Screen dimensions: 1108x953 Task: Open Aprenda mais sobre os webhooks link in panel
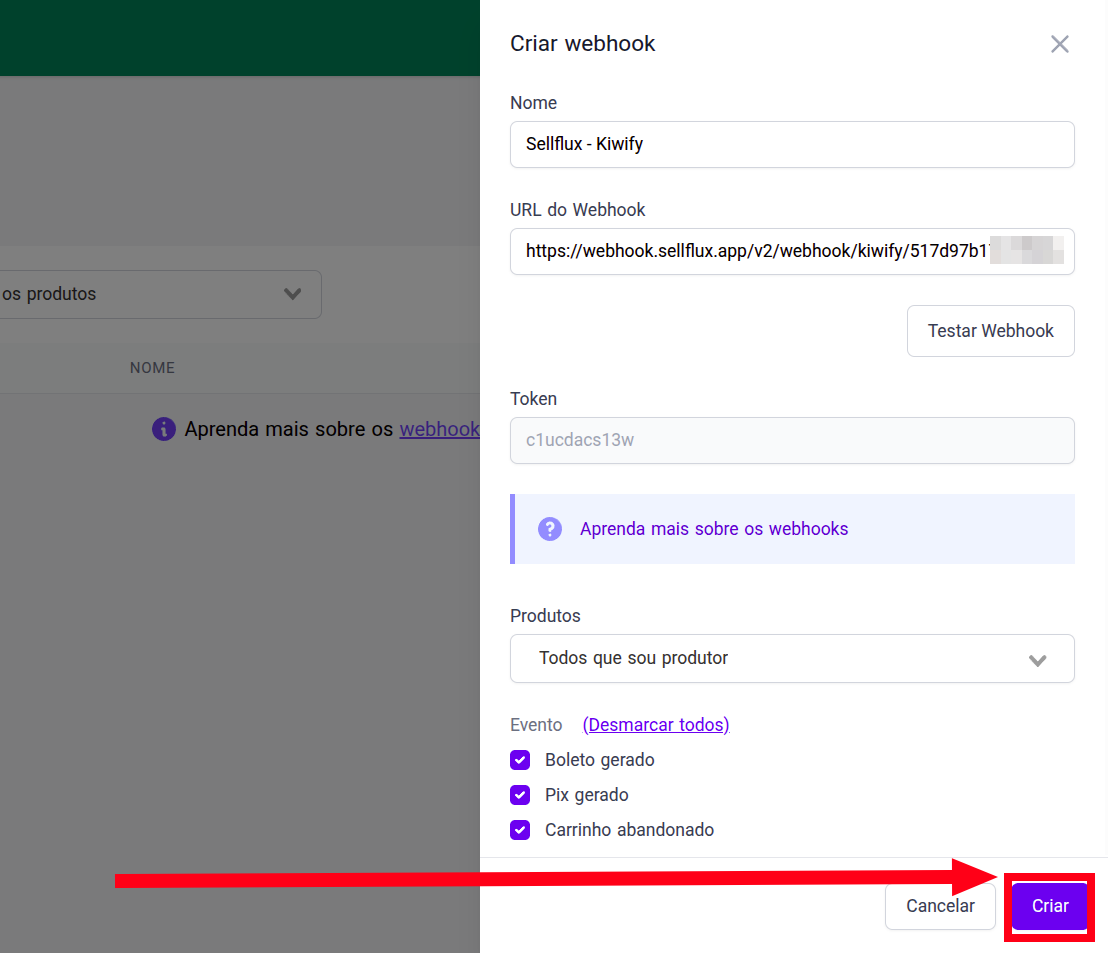coord(714,529)
